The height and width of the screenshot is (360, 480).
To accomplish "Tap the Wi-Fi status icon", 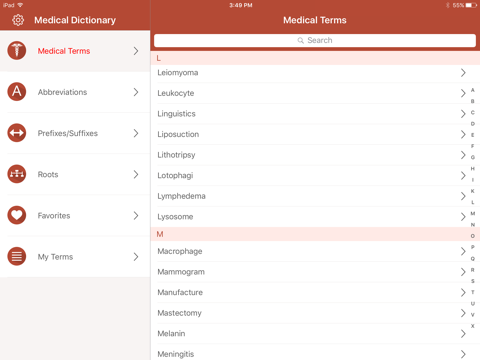I will pyautogui.click(x=20, y=5).
